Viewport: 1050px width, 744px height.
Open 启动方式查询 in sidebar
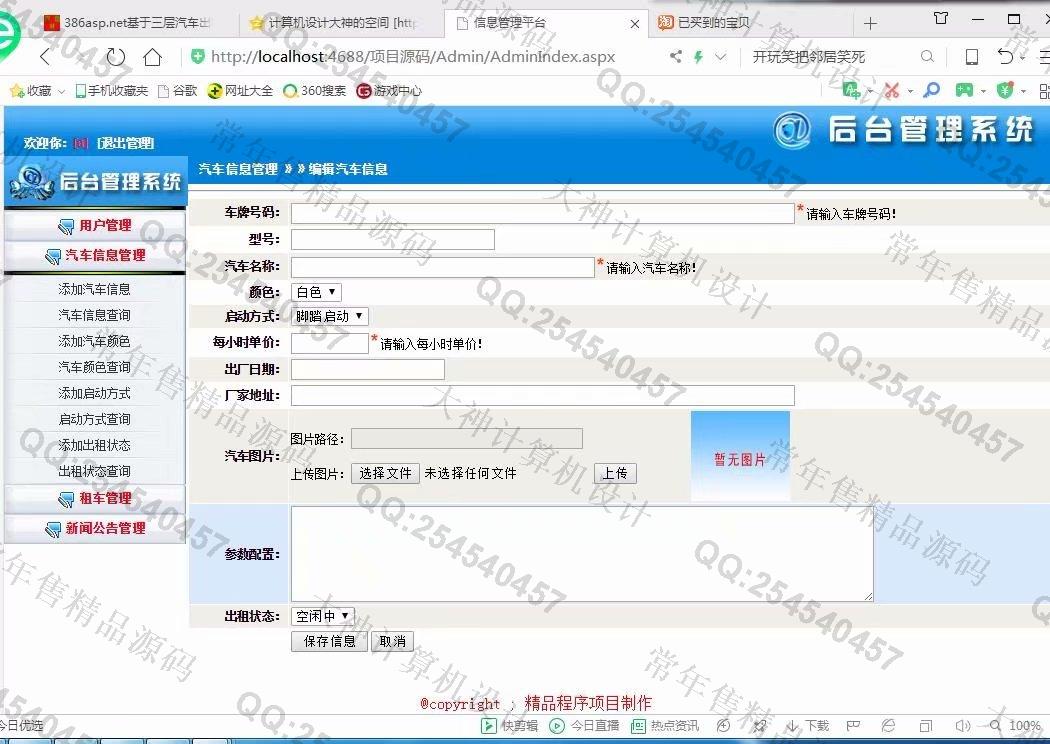pos(94,419)
